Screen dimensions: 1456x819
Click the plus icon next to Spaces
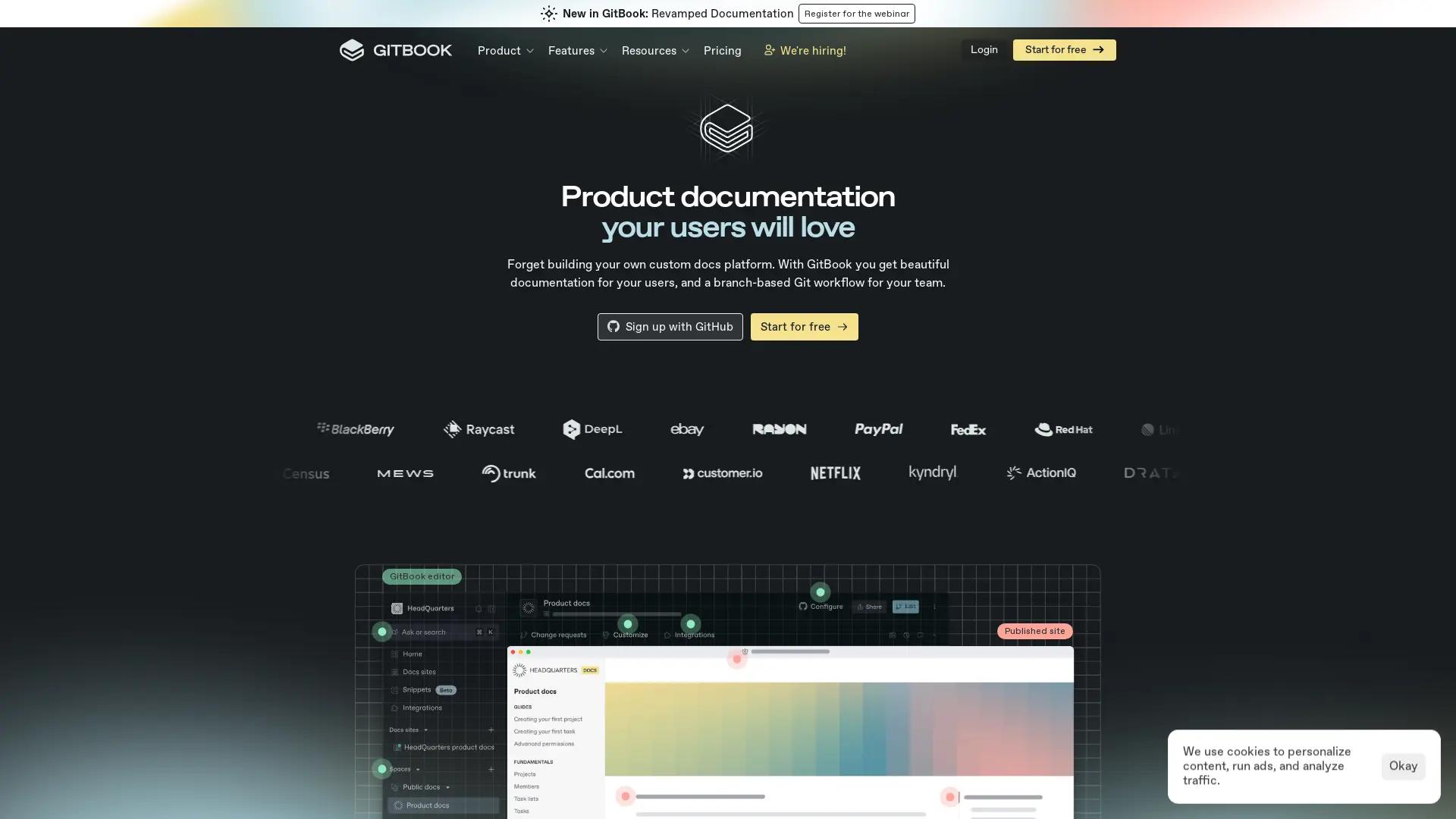pos(491,769)
